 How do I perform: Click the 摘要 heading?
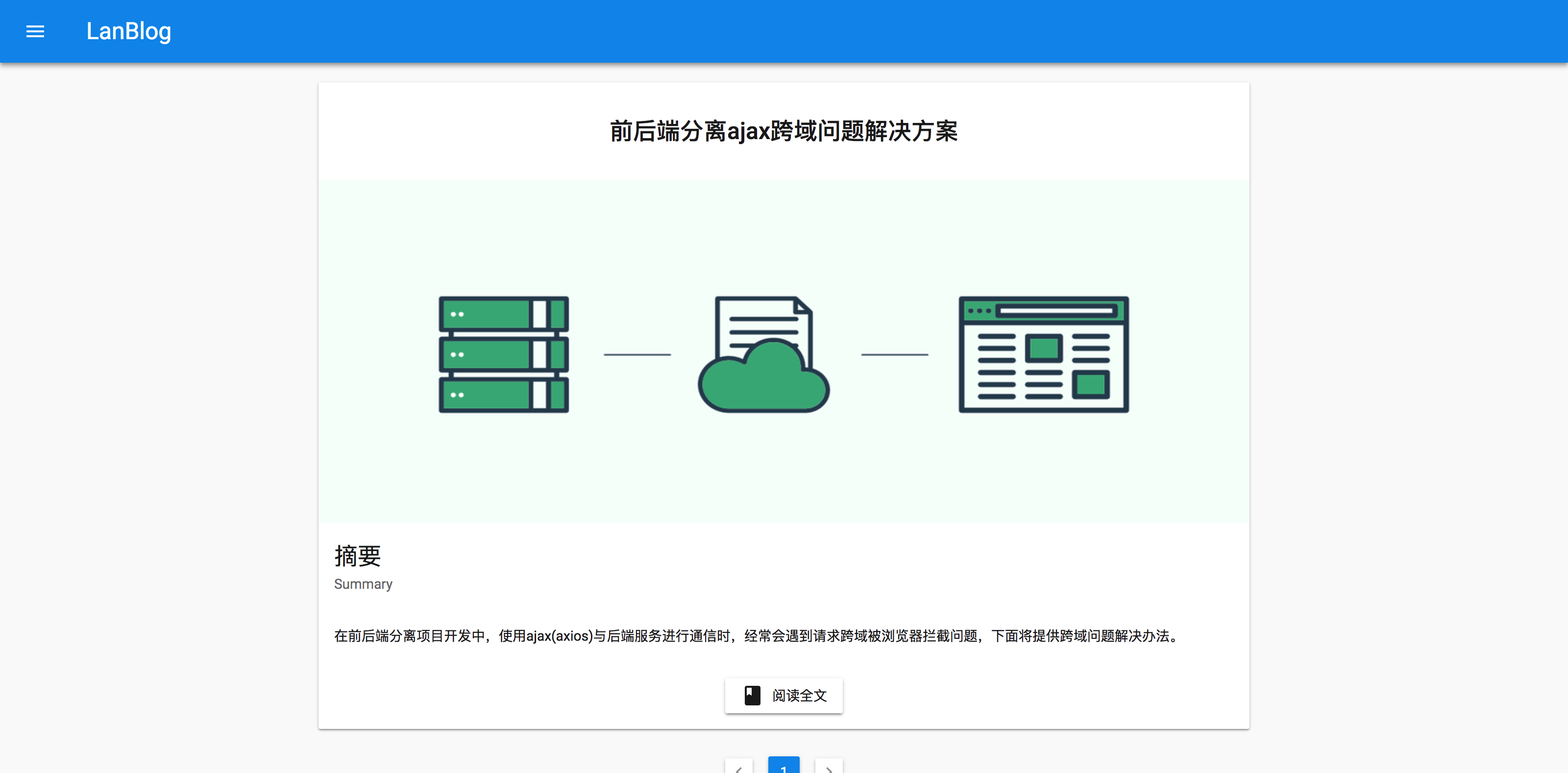(357, 556)
